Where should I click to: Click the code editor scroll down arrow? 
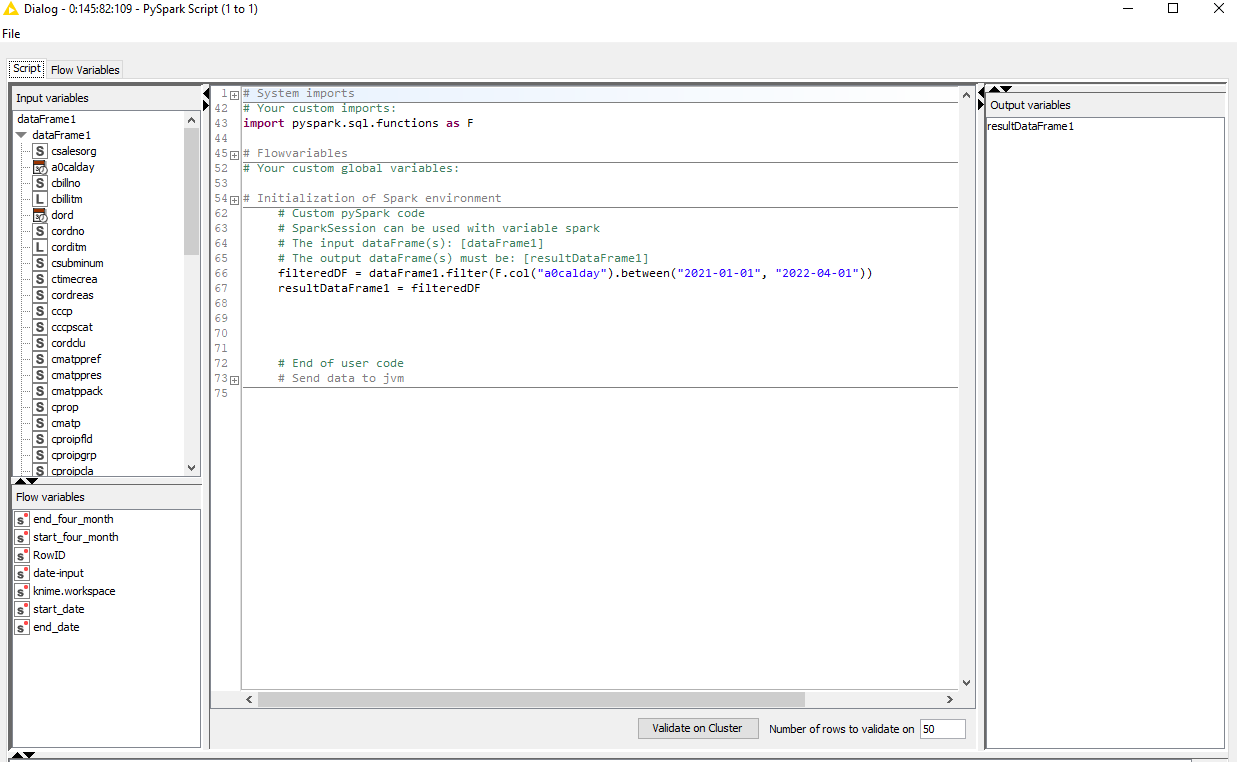click(x=966, y=683)
